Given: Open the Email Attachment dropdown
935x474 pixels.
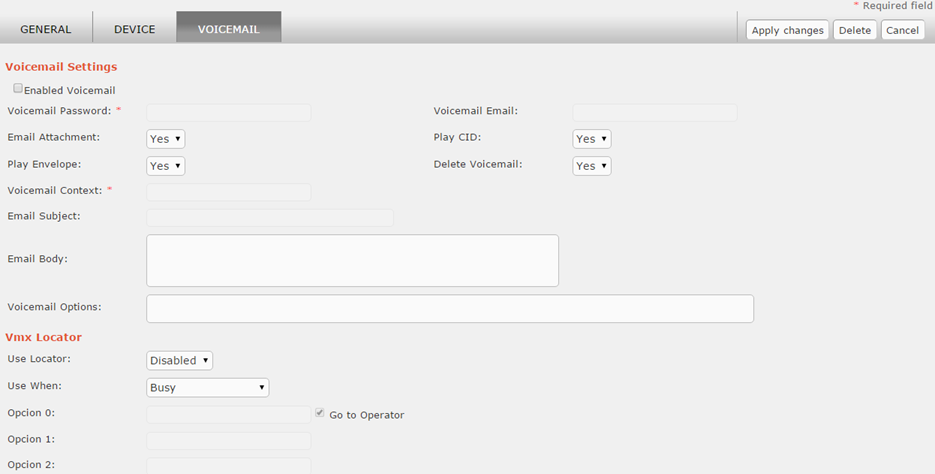Looking at the screenshot, I should point(166,139).
